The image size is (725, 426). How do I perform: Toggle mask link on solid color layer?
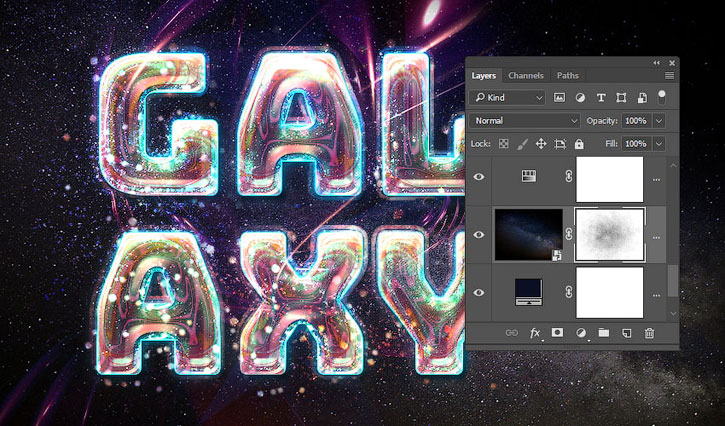(x=569, y=292)
